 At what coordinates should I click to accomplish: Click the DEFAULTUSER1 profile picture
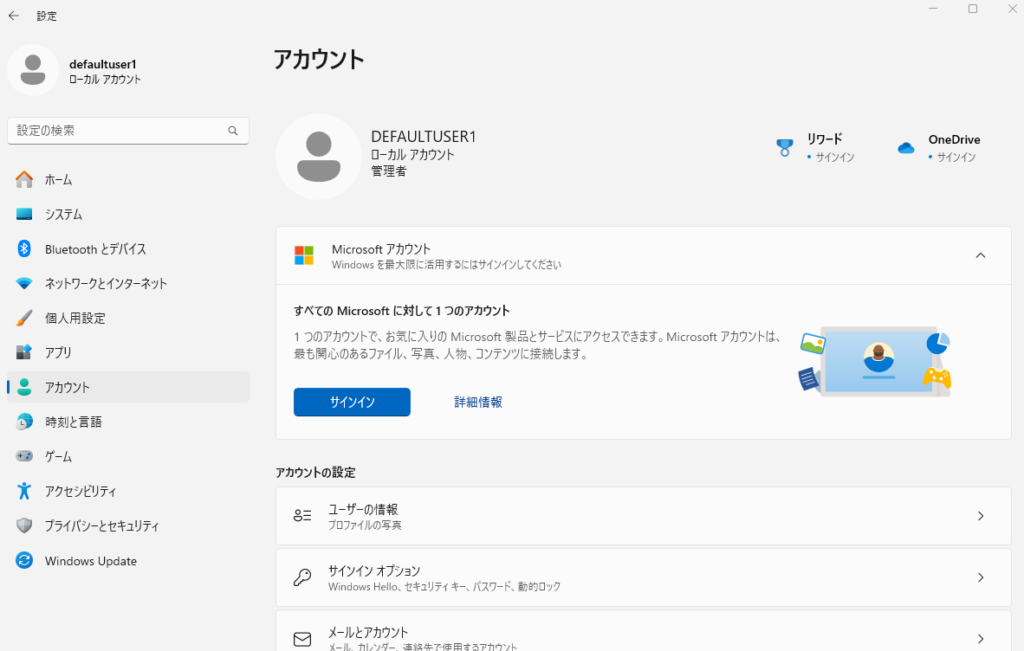(x=318, y=157)
